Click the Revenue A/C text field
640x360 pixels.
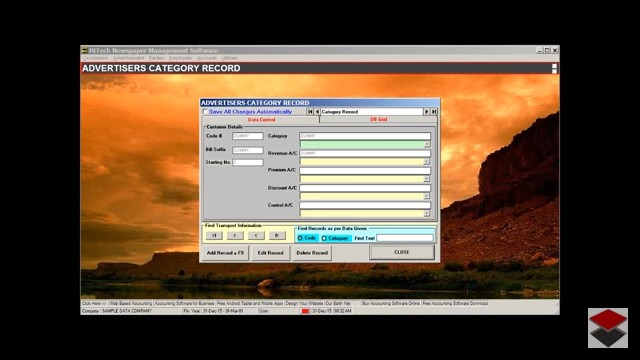pos(365,153)
